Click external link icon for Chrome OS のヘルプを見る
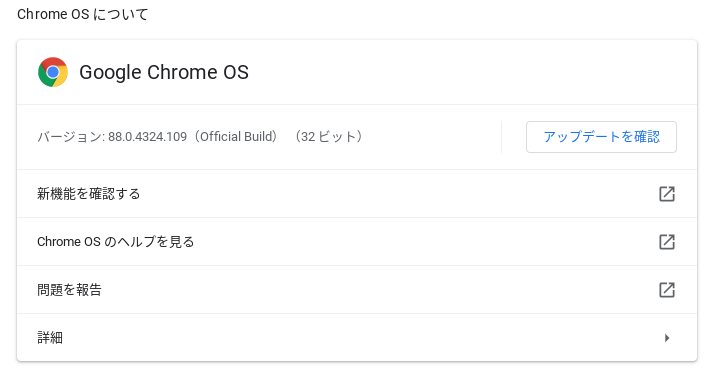712x372 pixels. point(667,242)
